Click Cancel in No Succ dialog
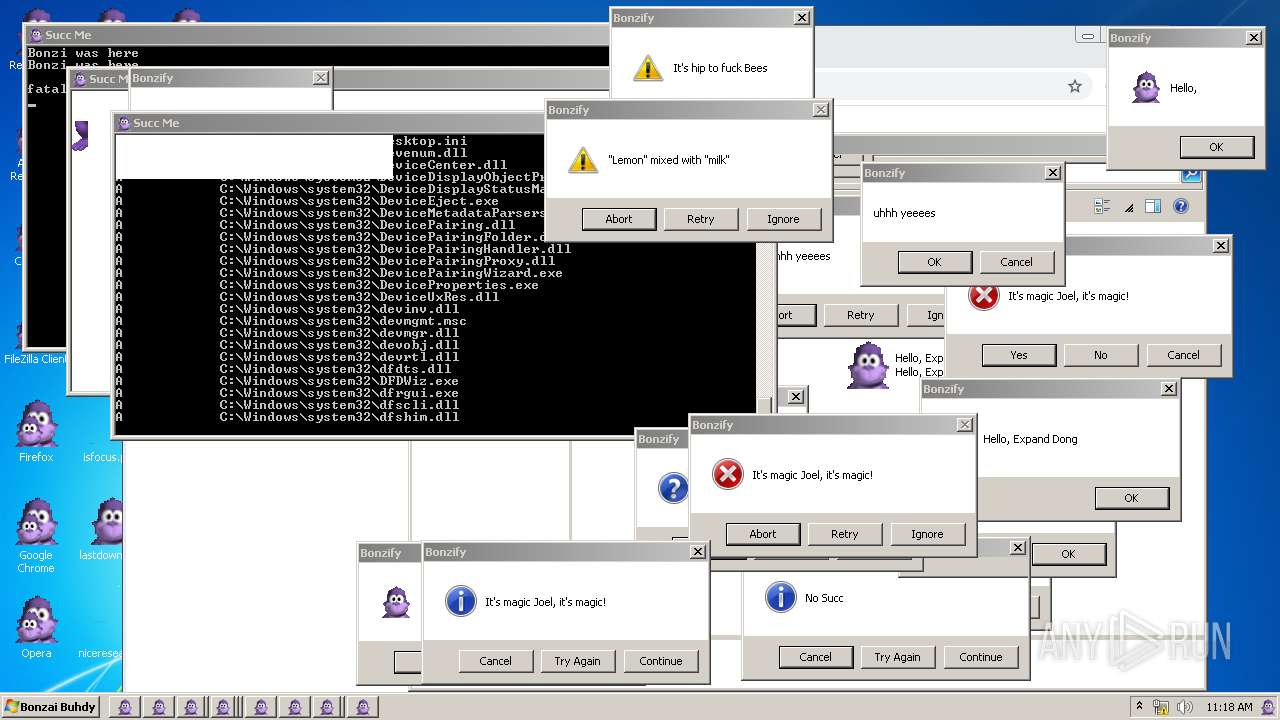The height and width of the screenshot is (720, 1280). [815, 657]
